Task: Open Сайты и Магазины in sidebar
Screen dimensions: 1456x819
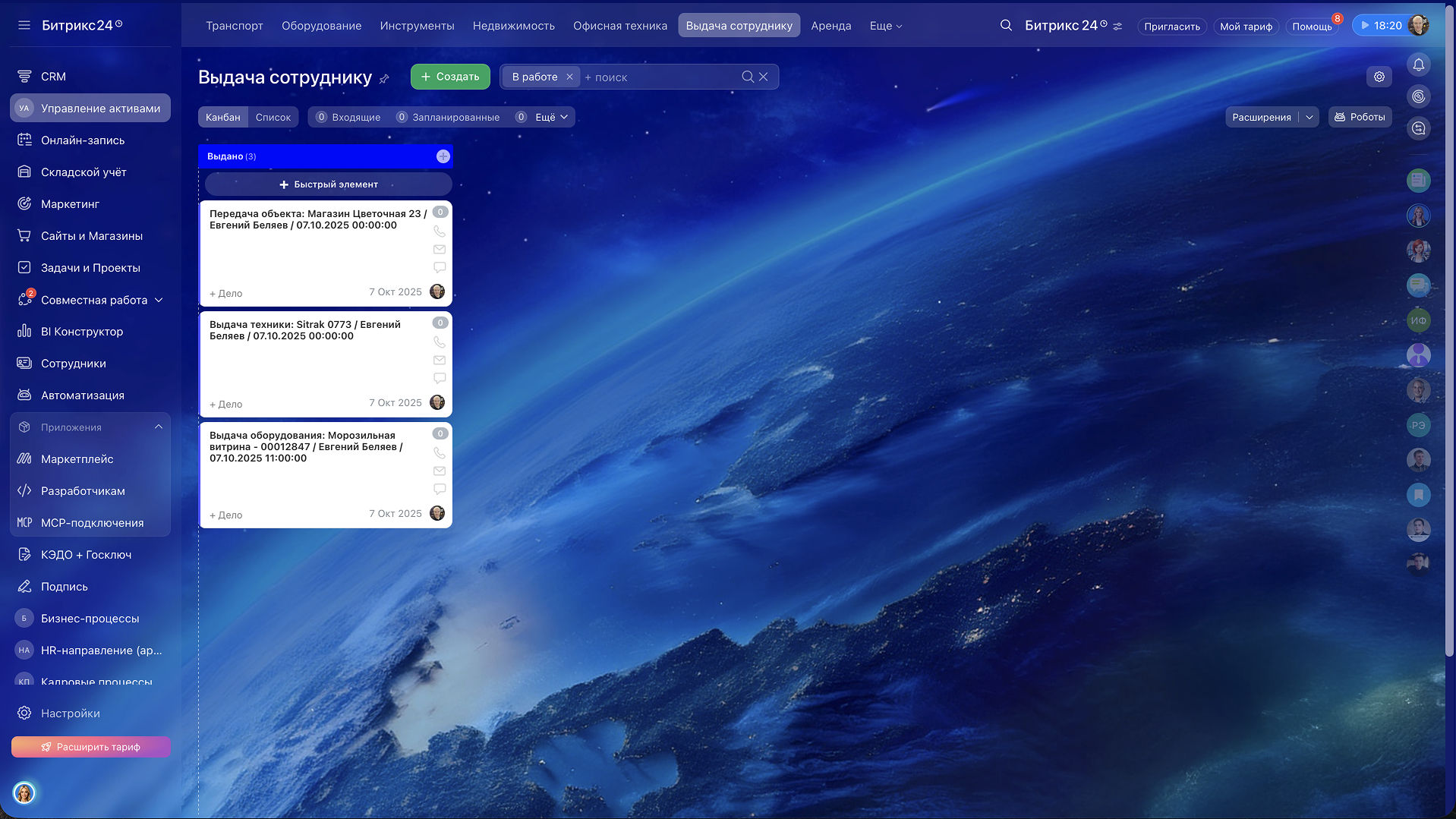Action: point(90,236)
